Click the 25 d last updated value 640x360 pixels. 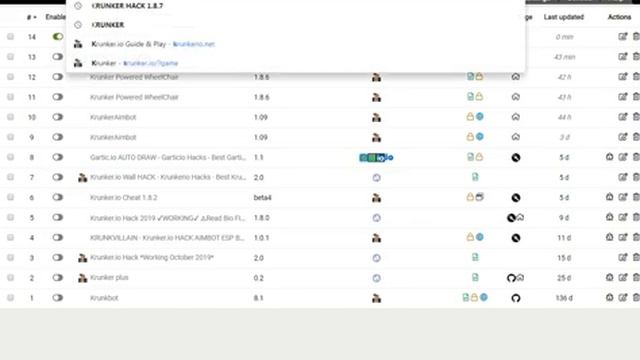[x=564, y=278]
